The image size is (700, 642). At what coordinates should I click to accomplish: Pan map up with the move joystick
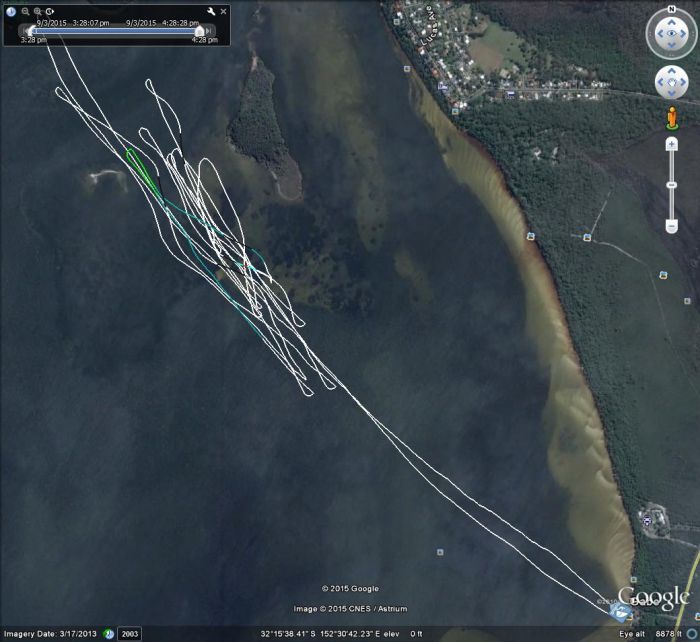tap(670, 72)
